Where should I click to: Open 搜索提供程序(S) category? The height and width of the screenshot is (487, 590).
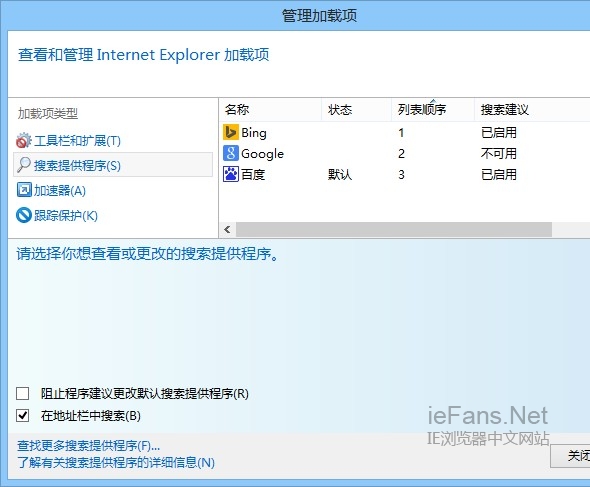(x=113, y=165)
